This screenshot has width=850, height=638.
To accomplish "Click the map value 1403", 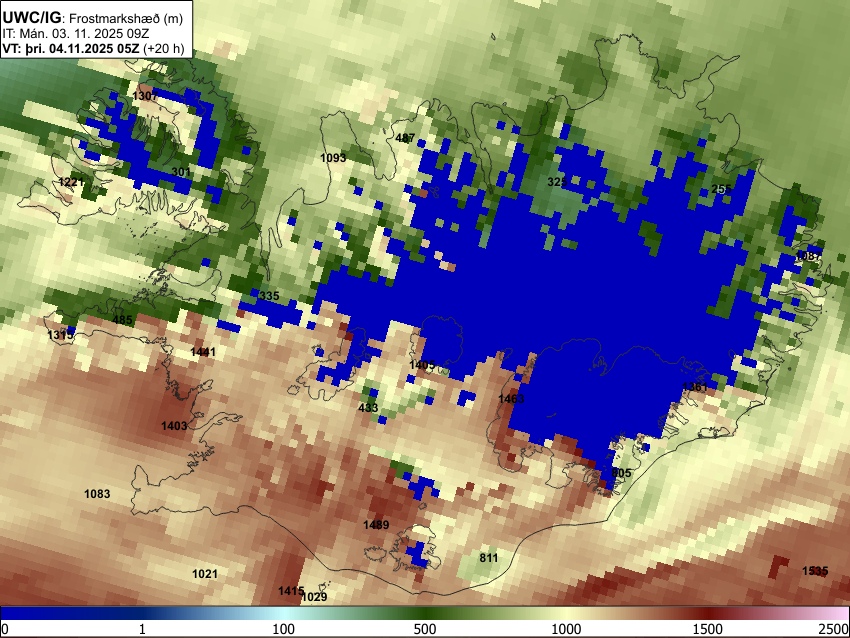I will pos(174,426).
